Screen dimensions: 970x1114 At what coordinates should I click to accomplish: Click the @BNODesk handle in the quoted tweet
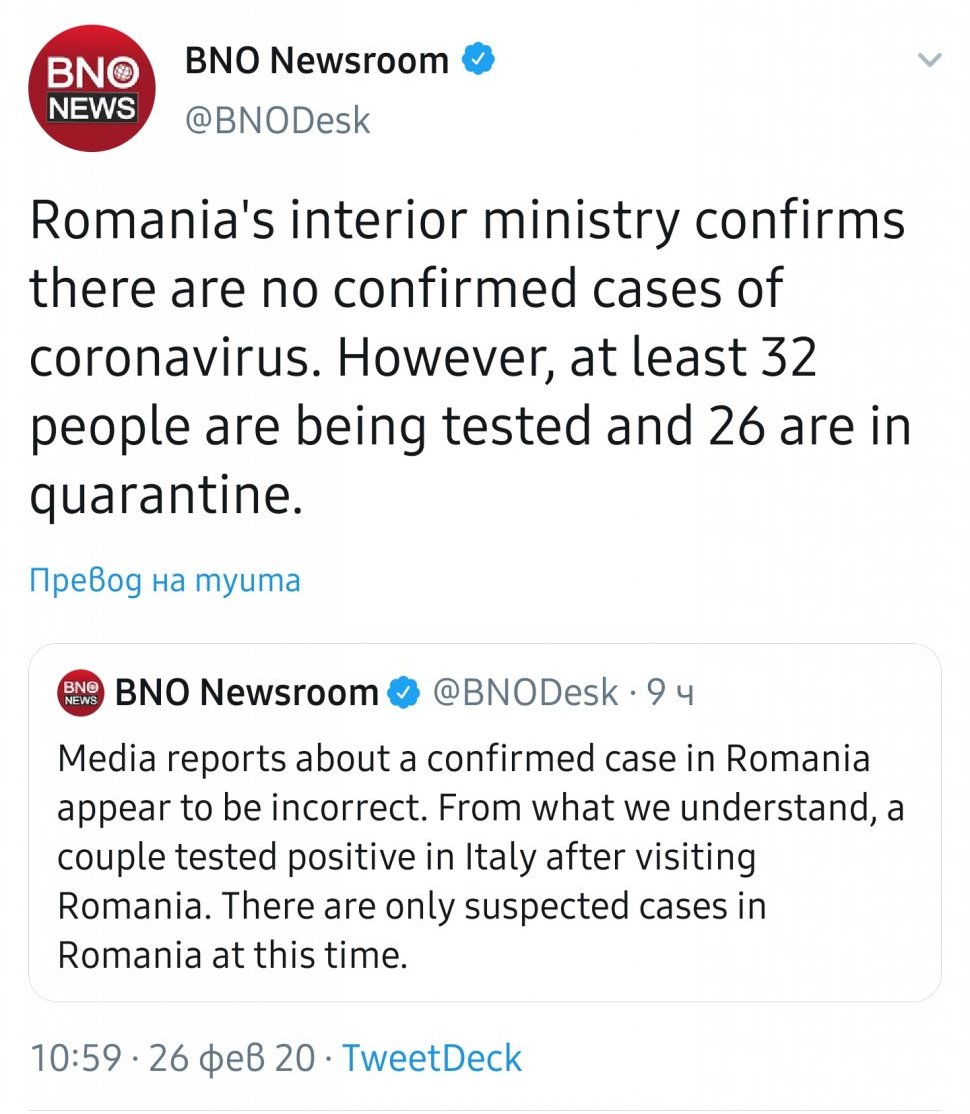point(525,693)
